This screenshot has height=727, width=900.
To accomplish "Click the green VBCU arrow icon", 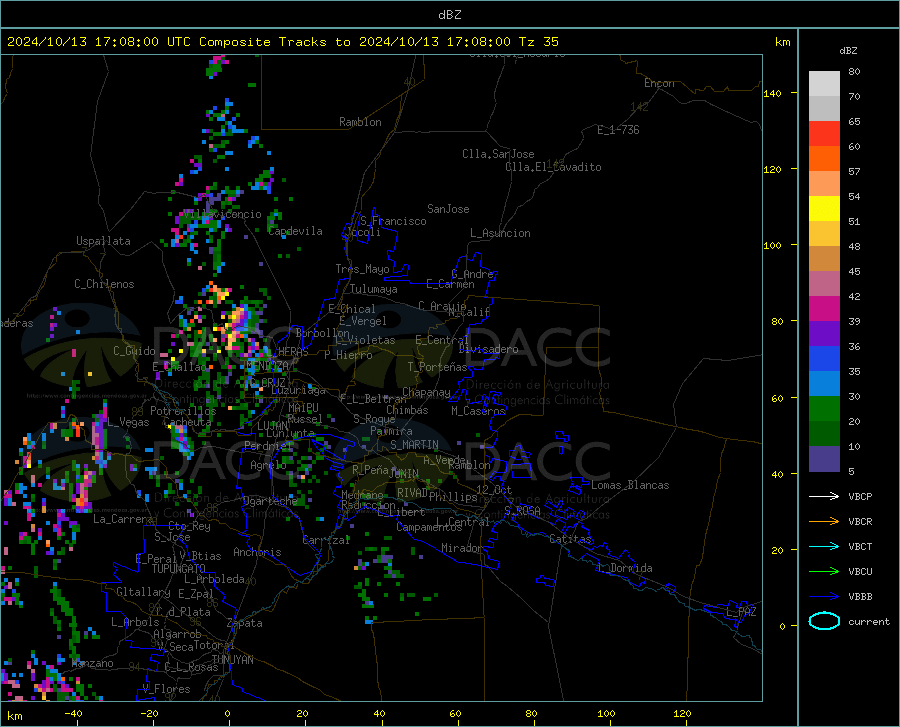I will pos(824,571).
